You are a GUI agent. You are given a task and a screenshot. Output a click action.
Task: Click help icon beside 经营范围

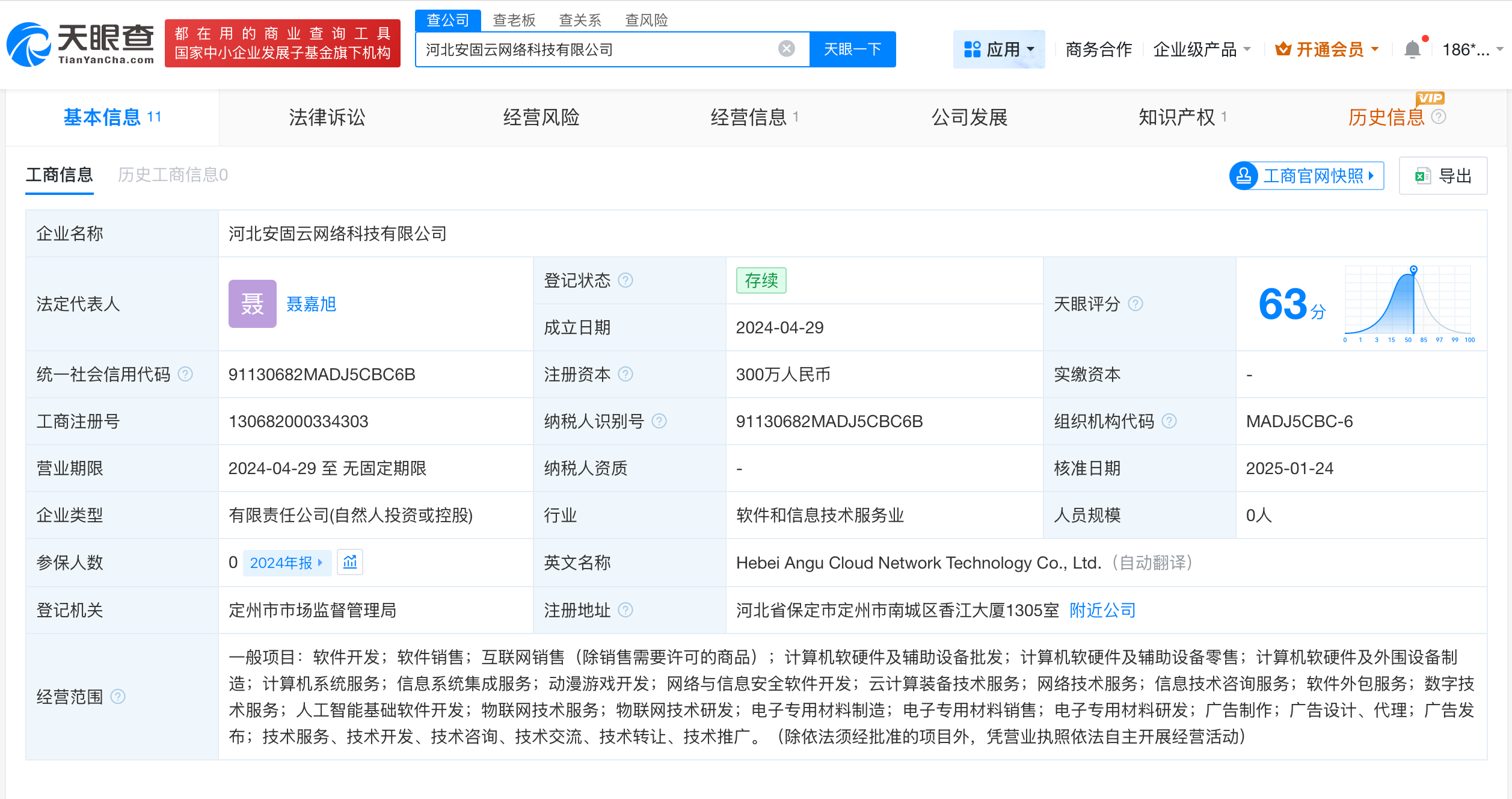coord(118,697)
